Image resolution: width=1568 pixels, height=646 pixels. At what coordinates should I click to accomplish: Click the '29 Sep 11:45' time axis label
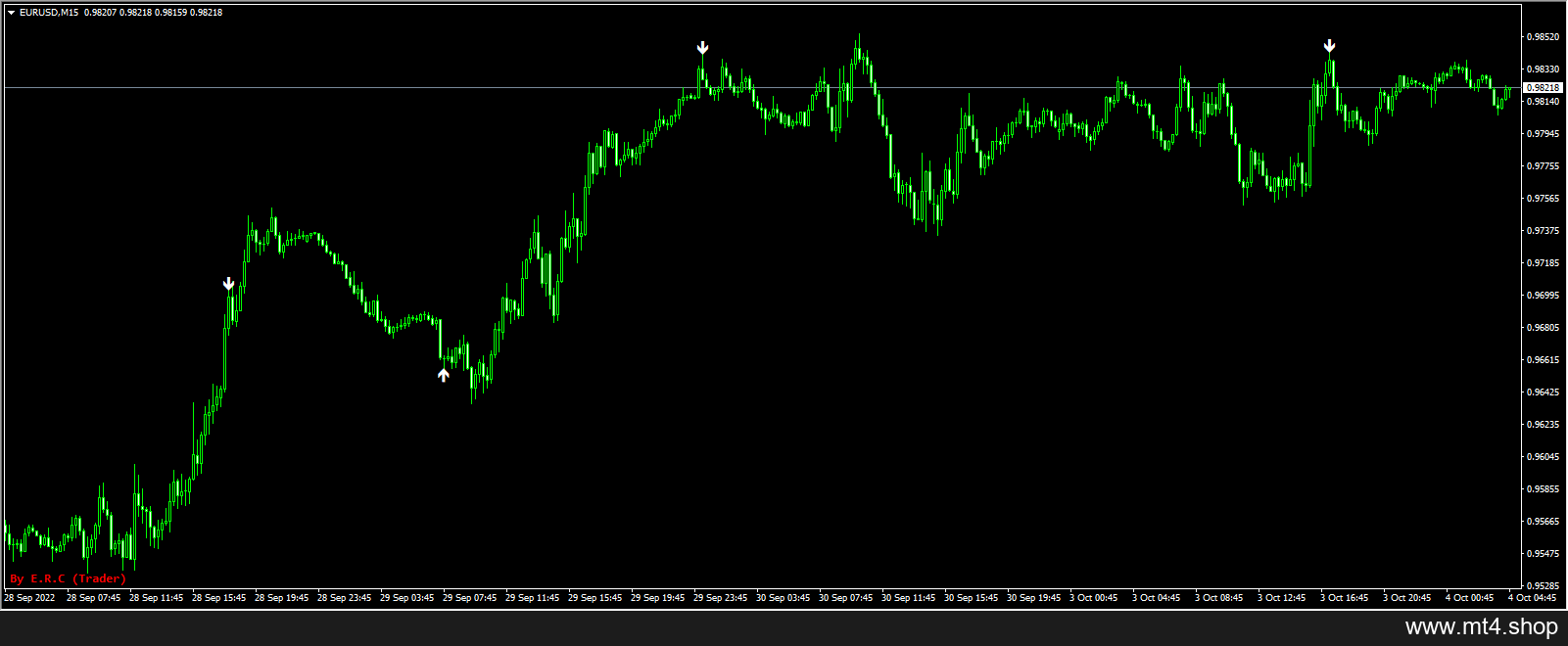[x=532, y=598]
